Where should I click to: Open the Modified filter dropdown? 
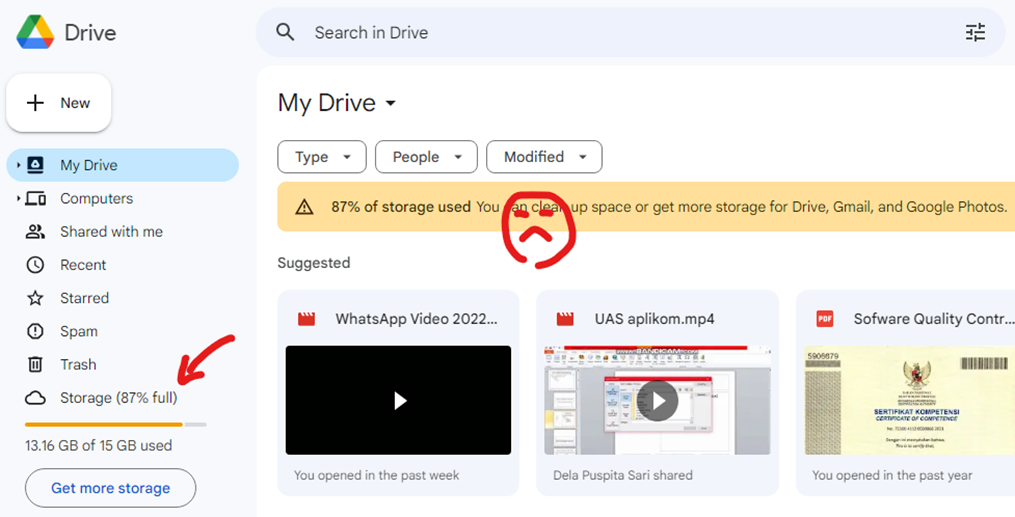pyautogui.click(x=544, y=157)
